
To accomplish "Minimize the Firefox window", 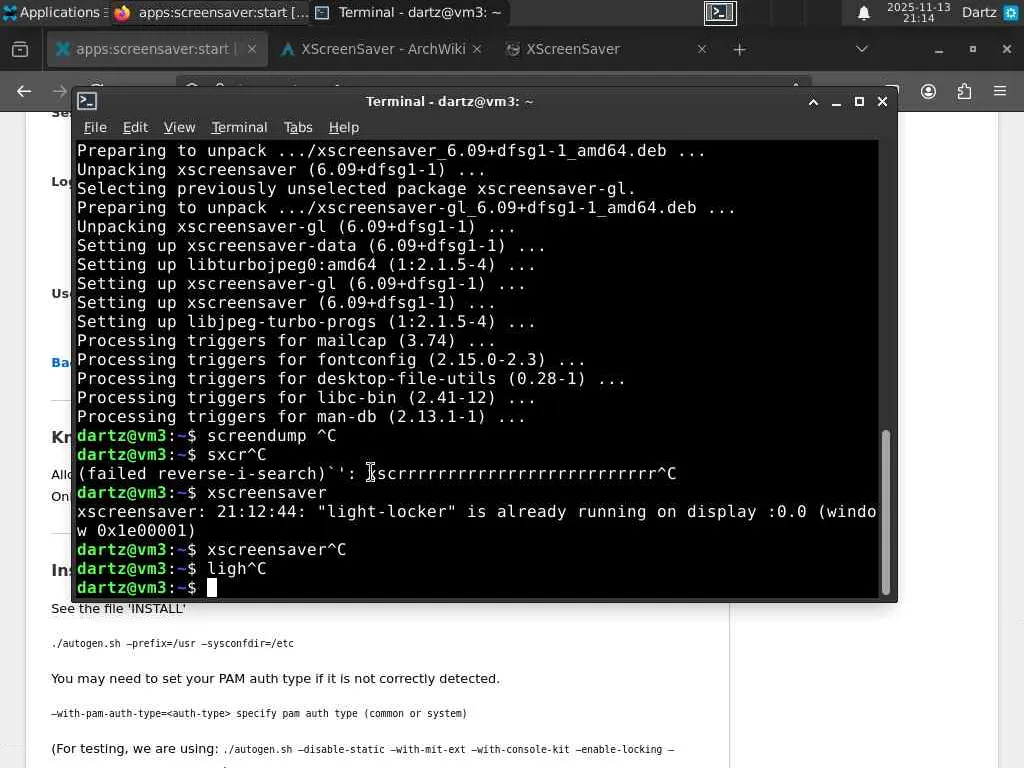I will [x=938, y=50].
